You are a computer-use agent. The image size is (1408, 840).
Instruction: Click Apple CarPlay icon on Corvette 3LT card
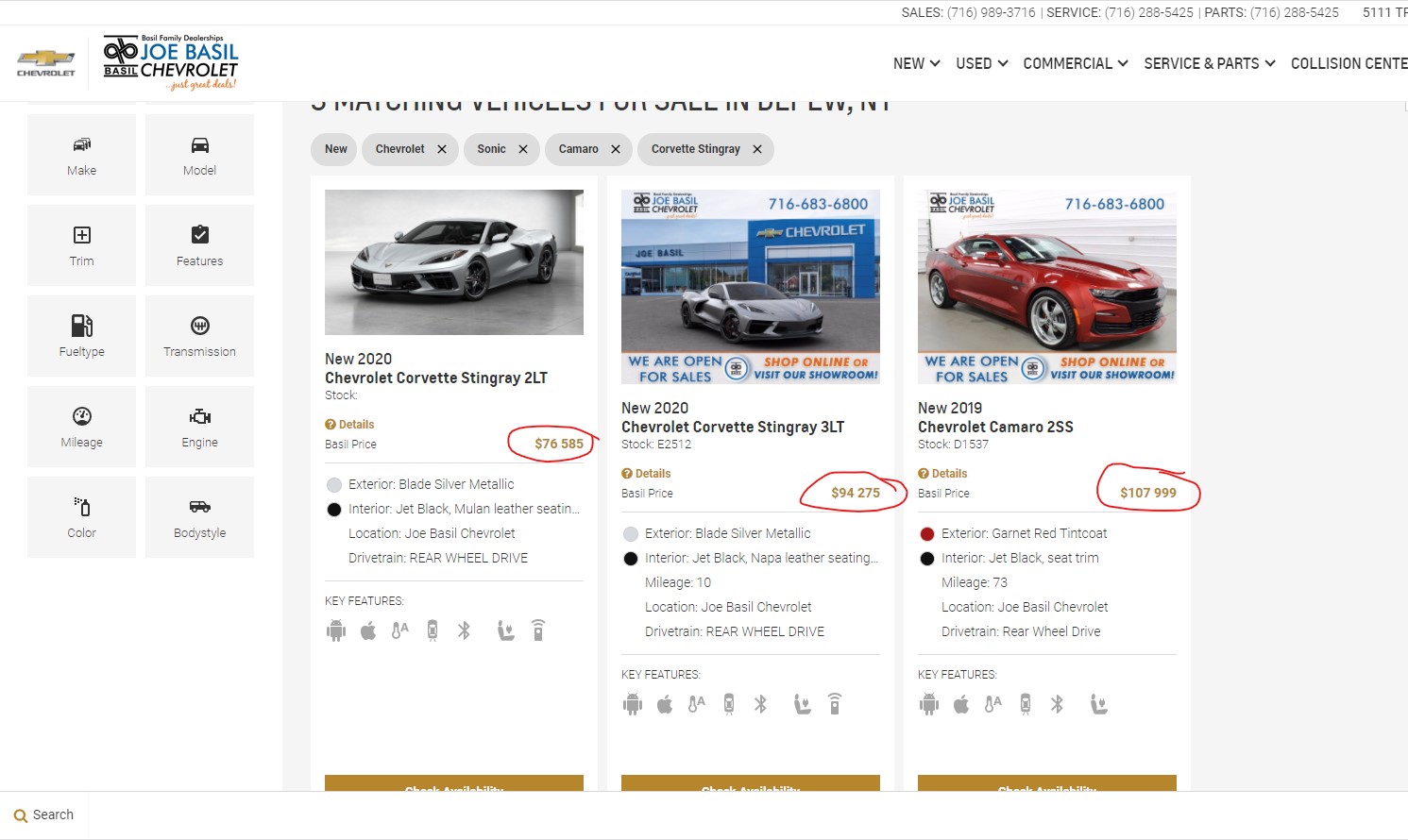(x=665, y=704)
